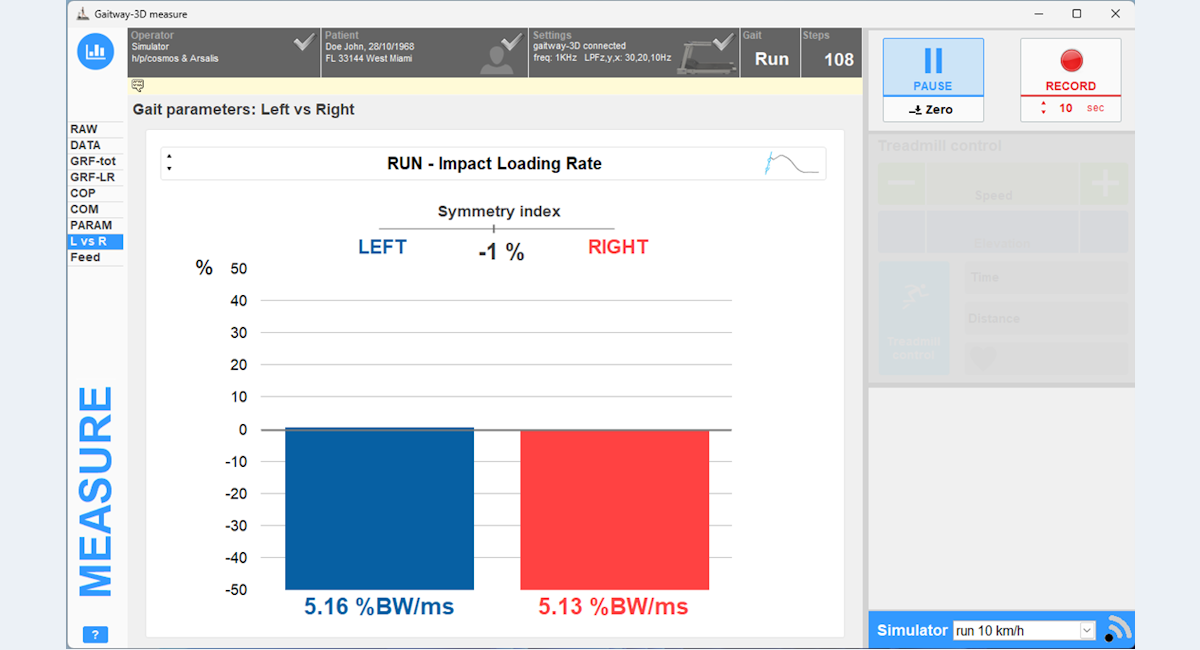Adjust record duration with the red stepper arrows
1200x650 pixels.
point(1044,108)
